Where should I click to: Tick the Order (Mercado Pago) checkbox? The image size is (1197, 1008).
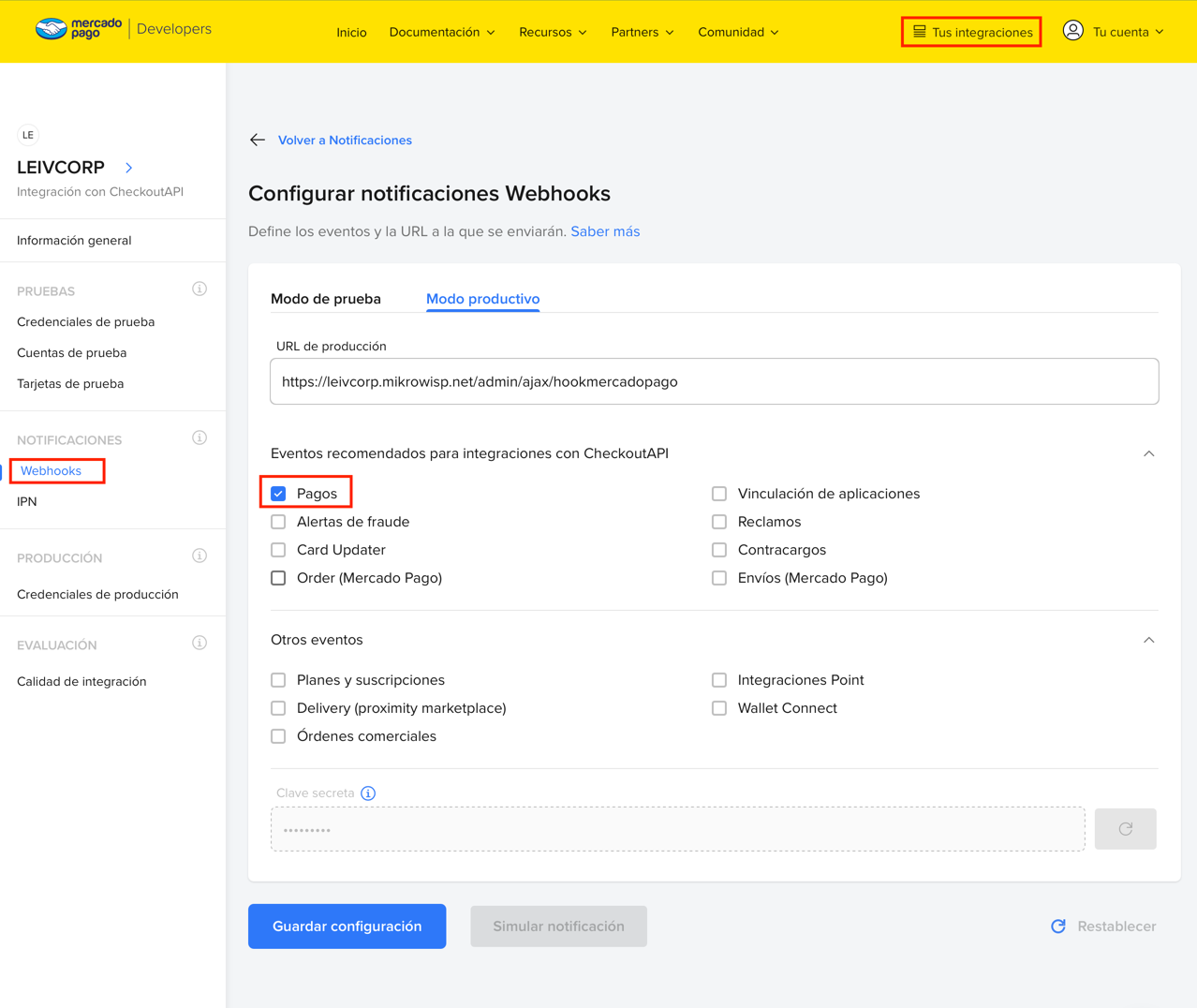pos(278,578)
